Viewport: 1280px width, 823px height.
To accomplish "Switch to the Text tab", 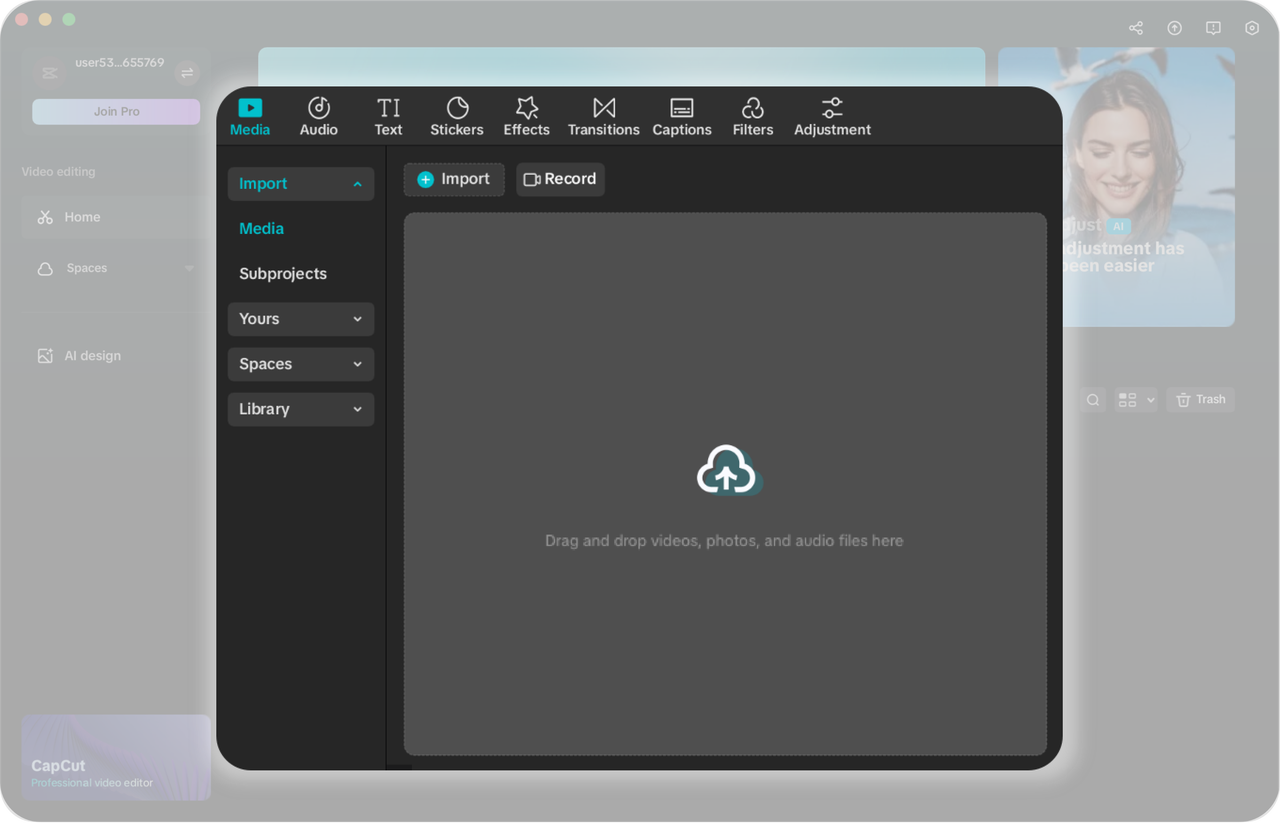I will (x=388, y=115).
